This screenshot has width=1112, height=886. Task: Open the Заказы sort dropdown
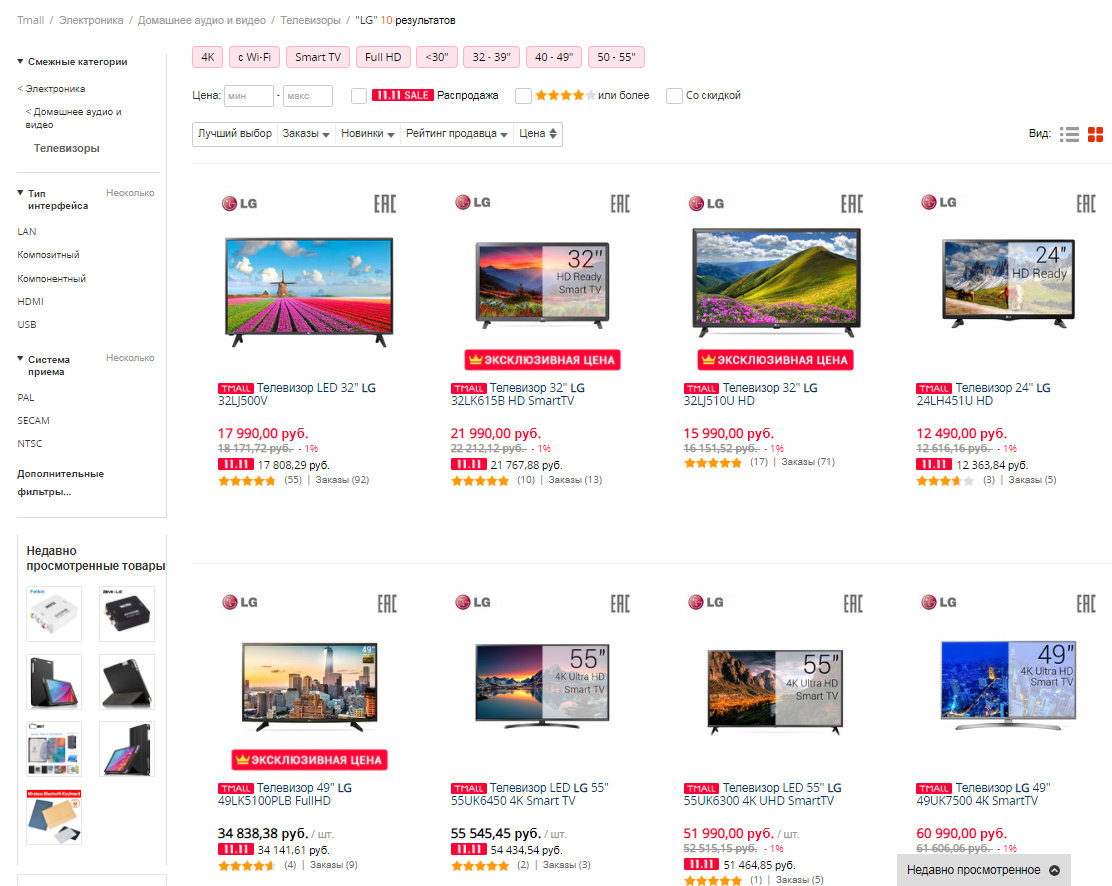tap(306, 134)
